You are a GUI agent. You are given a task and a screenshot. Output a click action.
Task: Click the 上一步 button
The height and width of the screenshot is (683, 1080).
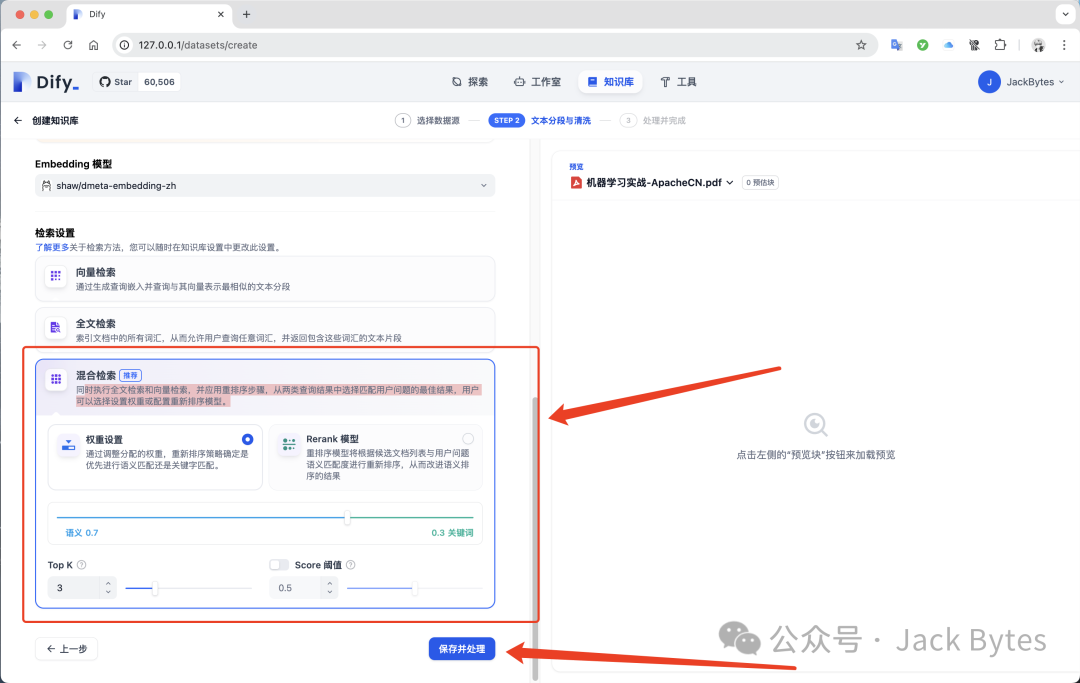pos(66,649)
